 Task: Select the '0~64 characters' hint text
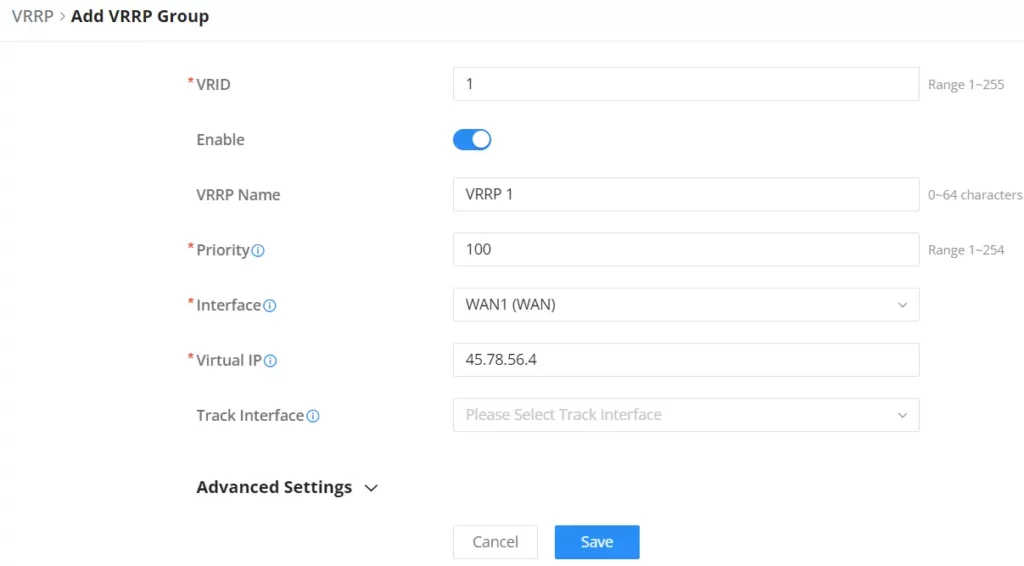[975, 195]
